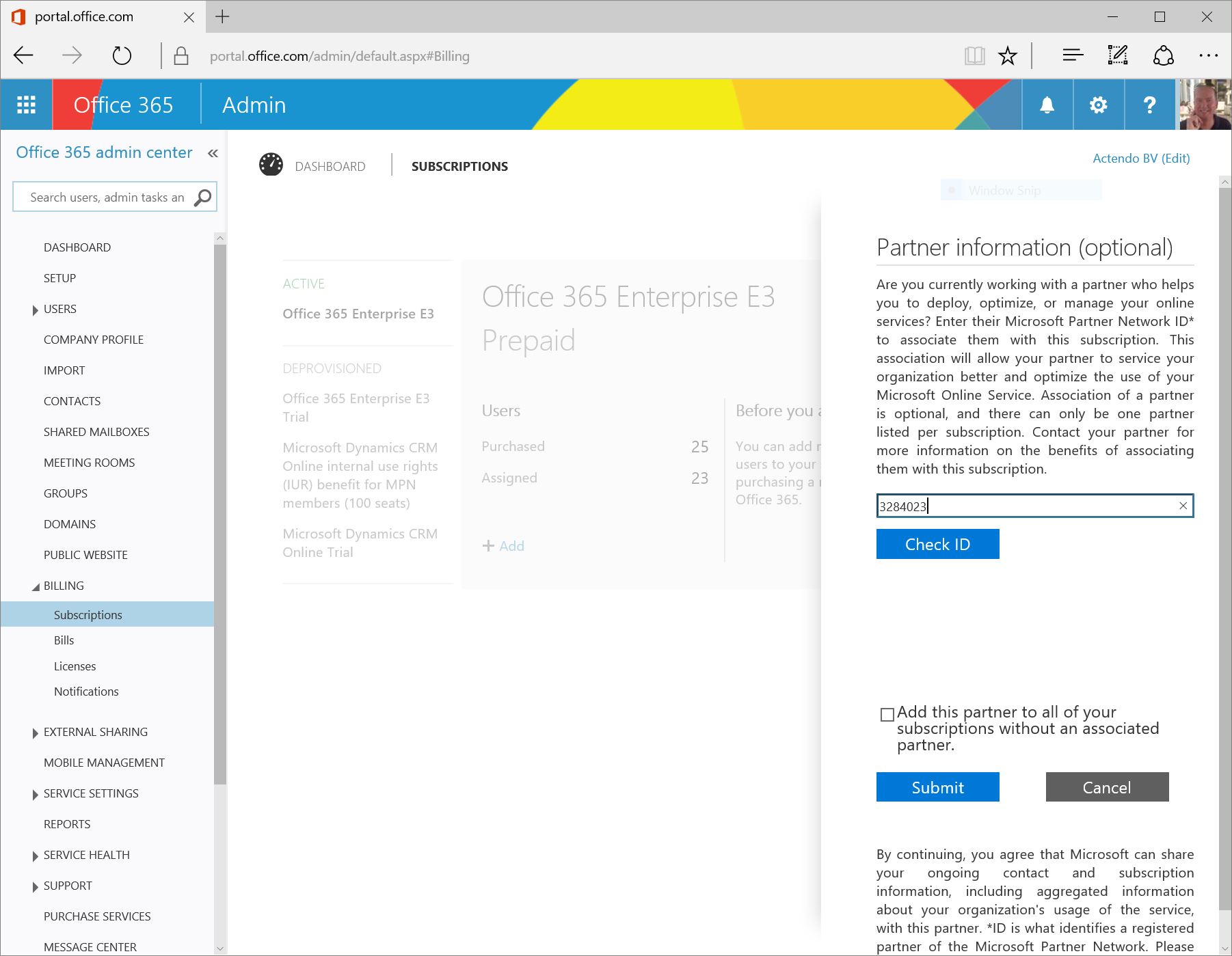Collapse the admin center navigation pane

(x=213, y=153)
